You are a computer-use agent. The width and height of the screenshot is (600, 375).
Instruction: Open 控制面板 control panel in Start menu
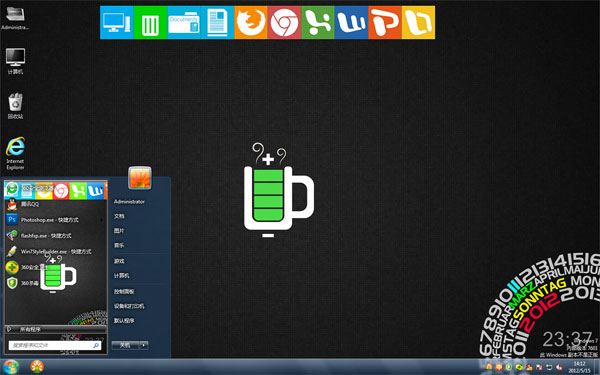[124, 292]
